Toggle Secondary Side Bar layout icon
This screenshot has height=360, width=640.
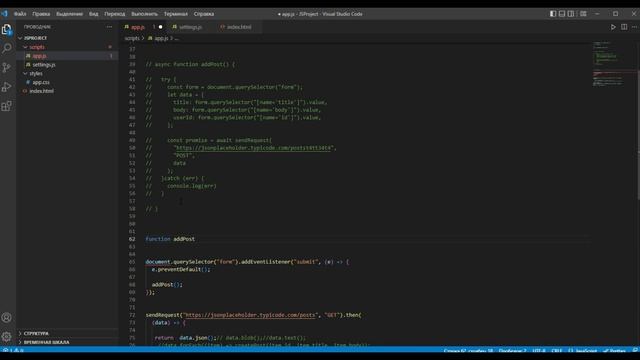point(571,13)
